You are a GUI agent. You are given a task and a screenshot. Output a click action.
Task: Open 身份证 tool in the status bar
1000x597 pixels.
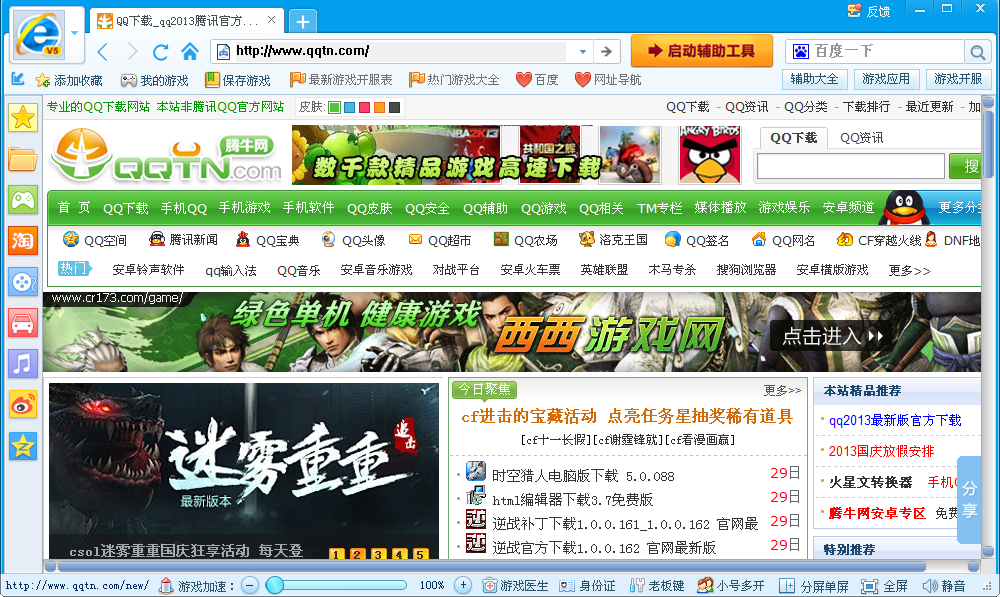pyautogui.click(x=587, y=586)
